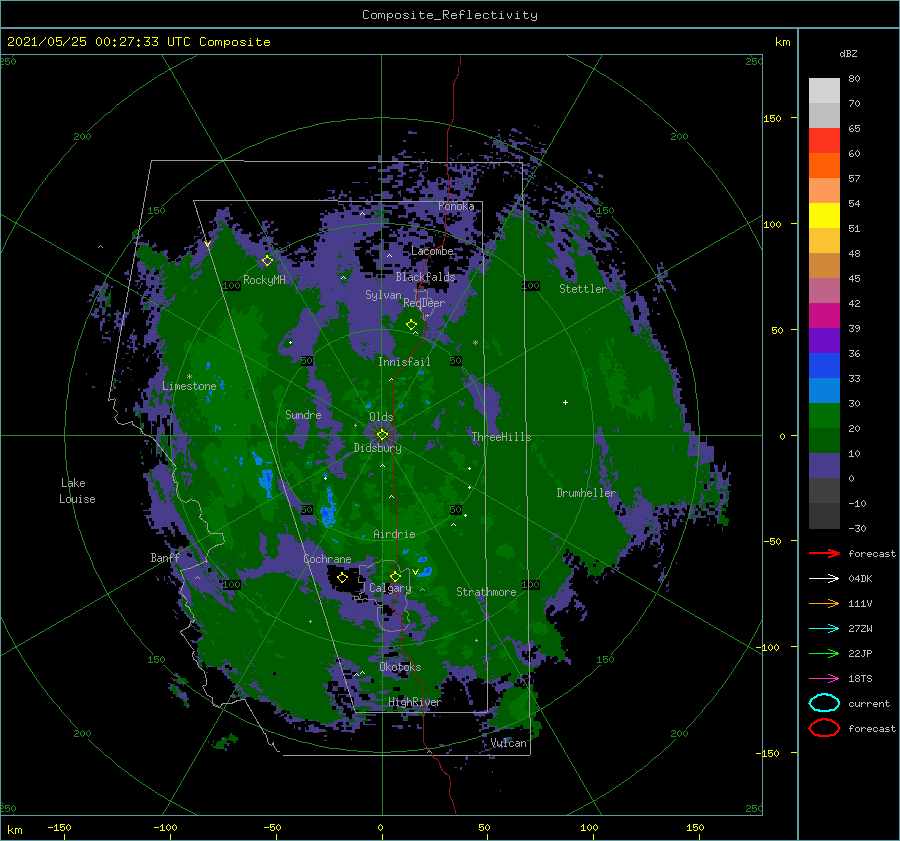
Task: Click the blue echo cell north of Airdrie
Action: (x=328, y=509)
